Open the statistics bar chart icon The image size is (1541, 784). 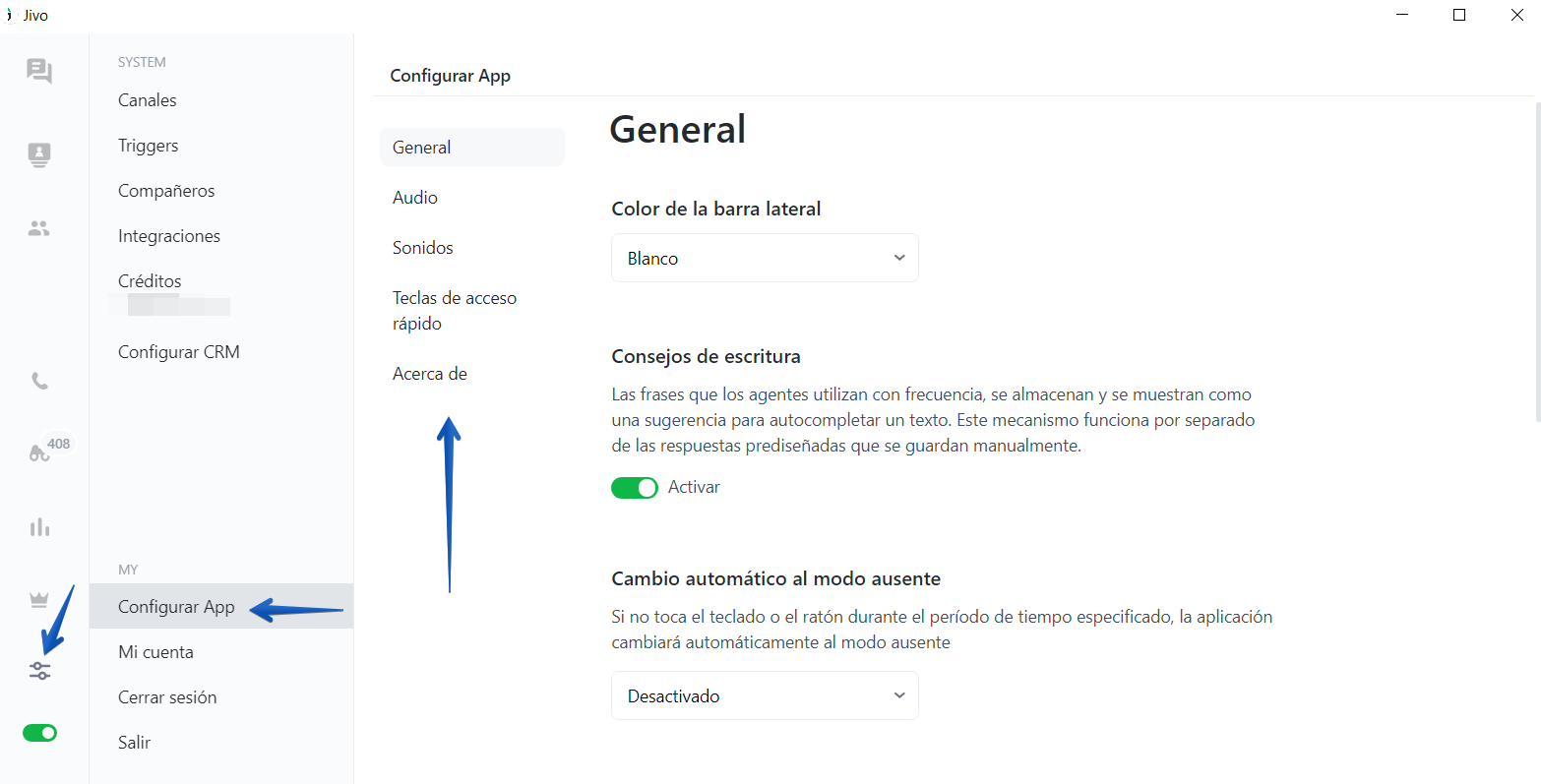pyautogui.click(x=39, y=528)
